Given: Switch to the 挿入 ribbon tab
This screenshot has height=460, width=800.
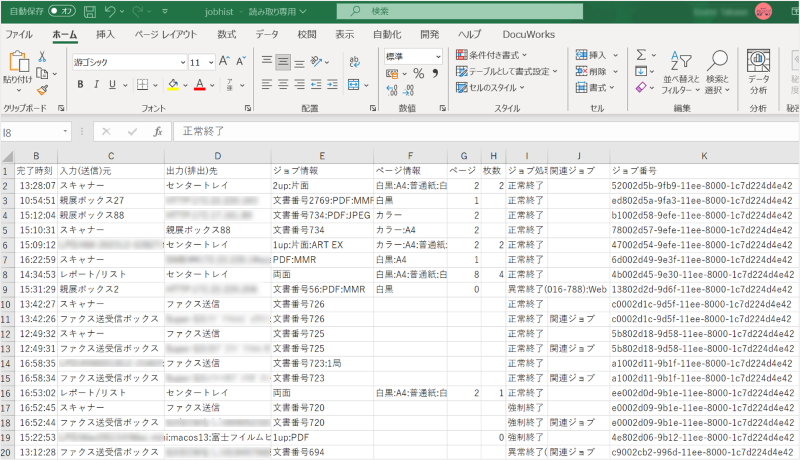Looking at the screenshot, I should click(105, 34).
